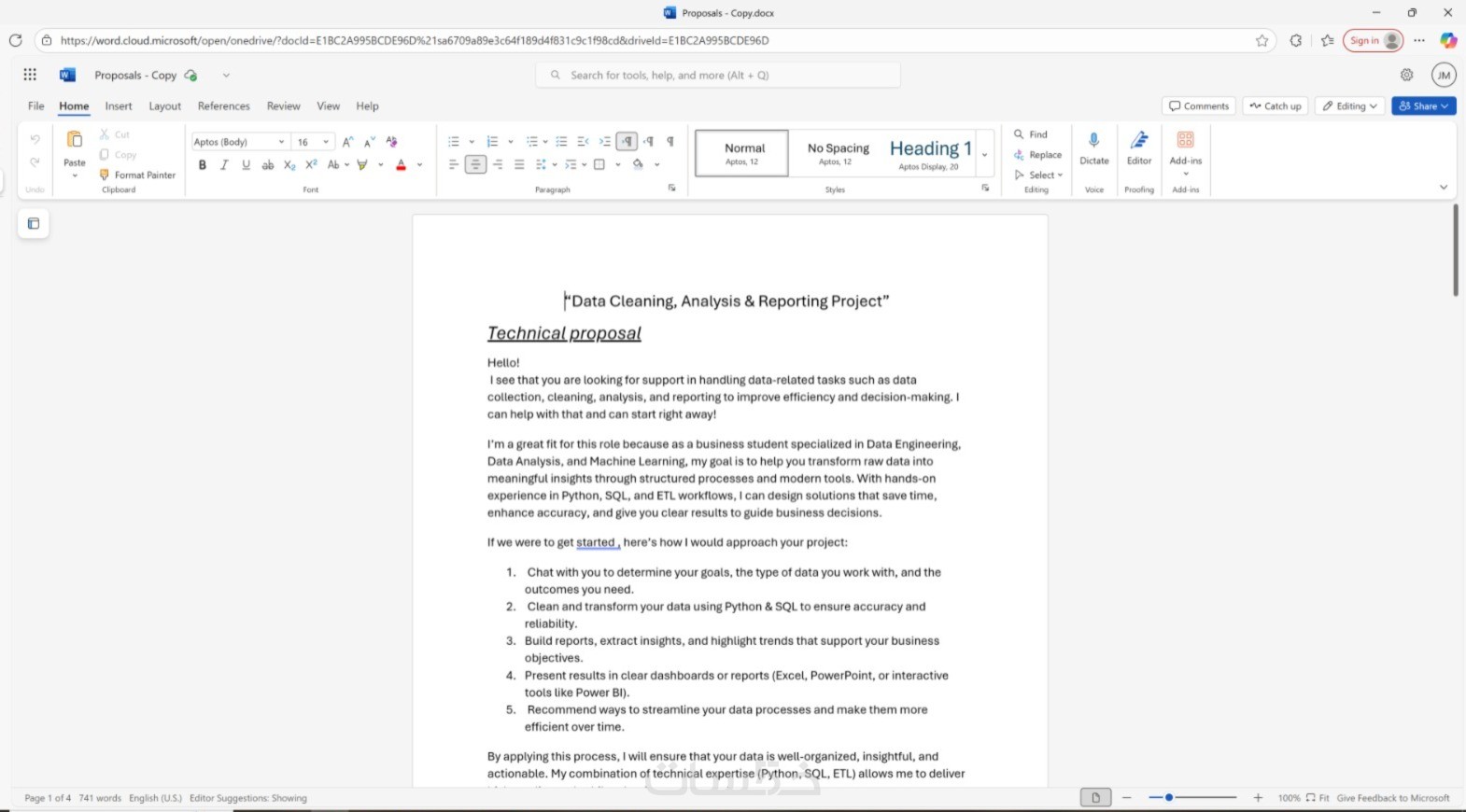
Task: Adjust the zoom slider handle
Action: tap(1168, 797)
